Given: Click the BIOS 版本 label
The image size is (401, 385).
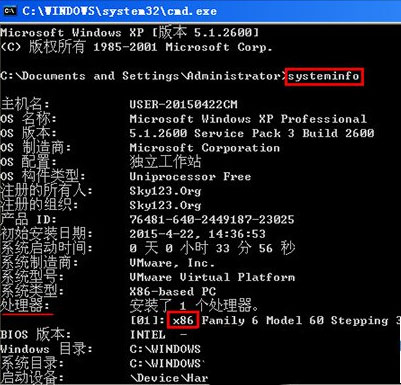Looking at the screenshot, I should pos(35,335).
